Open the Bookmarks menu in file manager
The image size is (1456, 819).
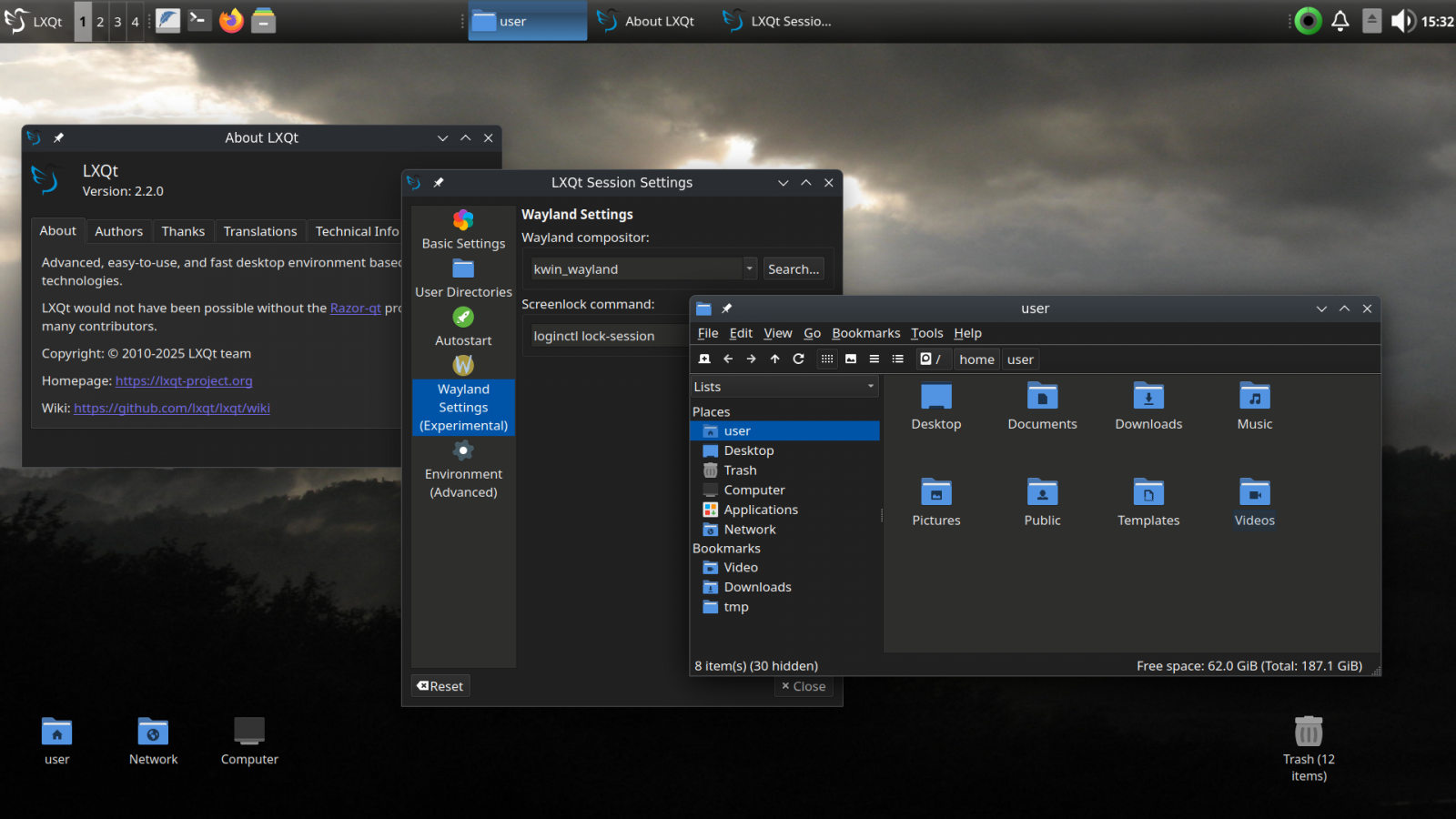coord(865,333)
